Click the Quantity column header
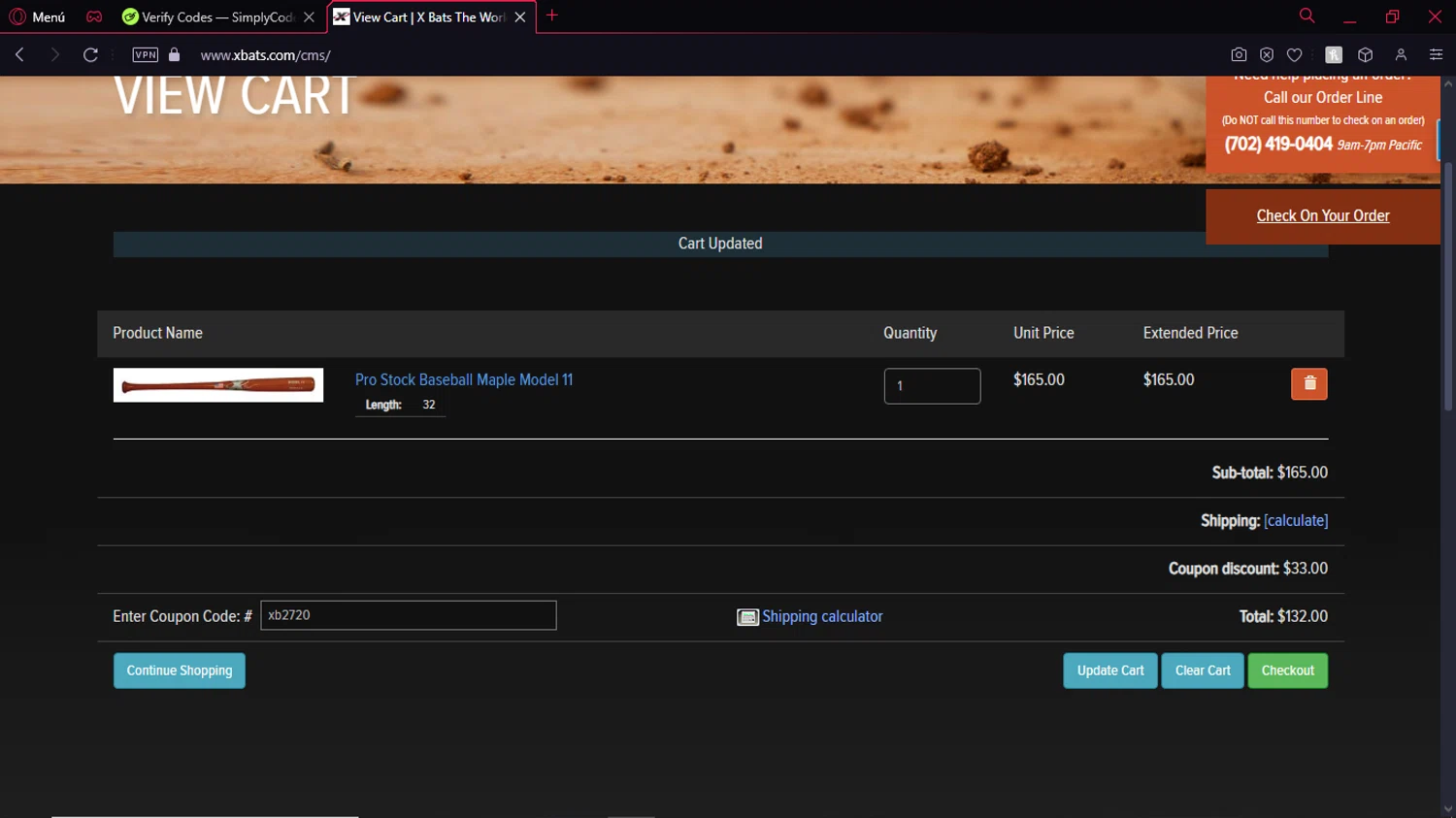This screenshot has height=818, width=1456. pyautogui.click(x=910, y=333)
